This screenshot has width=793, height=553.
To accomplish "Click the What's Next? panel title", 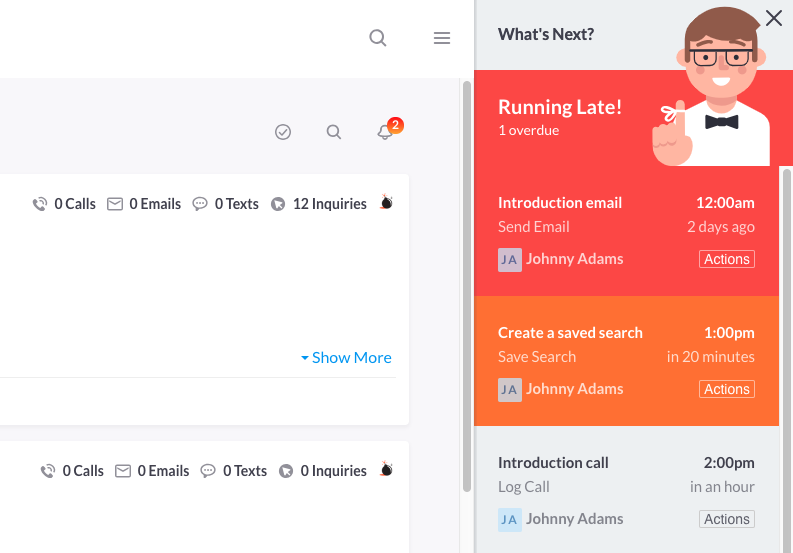I will [x=546, y=34].
